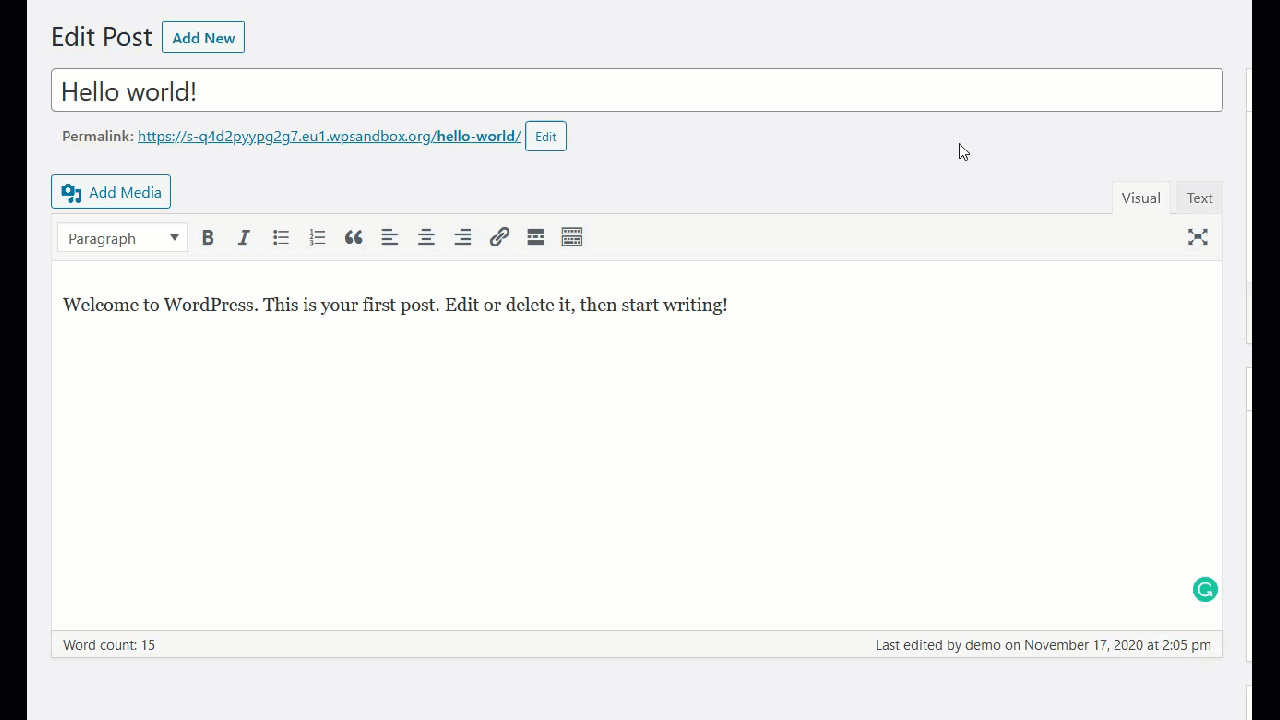
Task: Align text right
Action: (x=462, y=237)
